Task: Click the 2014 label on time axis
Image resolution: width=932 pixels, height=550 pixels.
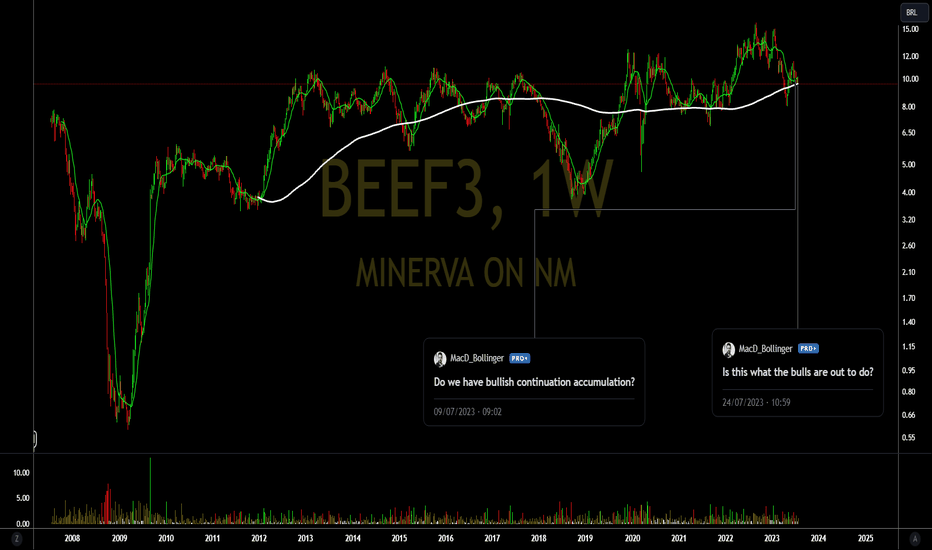Action: [x=352, y=539]
